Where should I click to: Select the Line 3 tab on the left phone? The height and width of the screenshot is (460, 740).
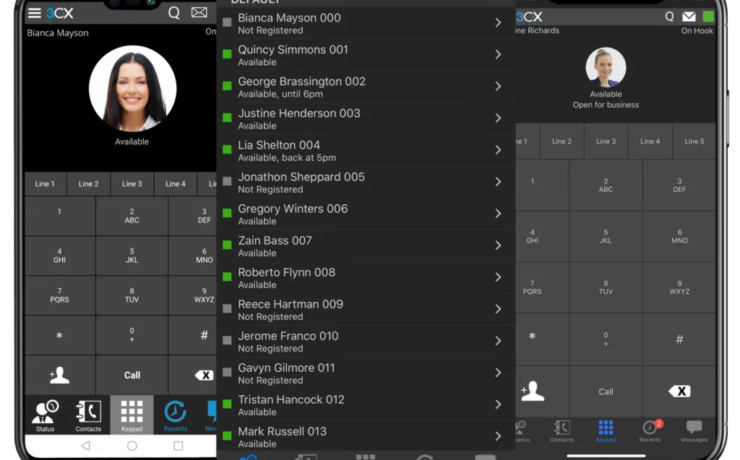point(132,184)
